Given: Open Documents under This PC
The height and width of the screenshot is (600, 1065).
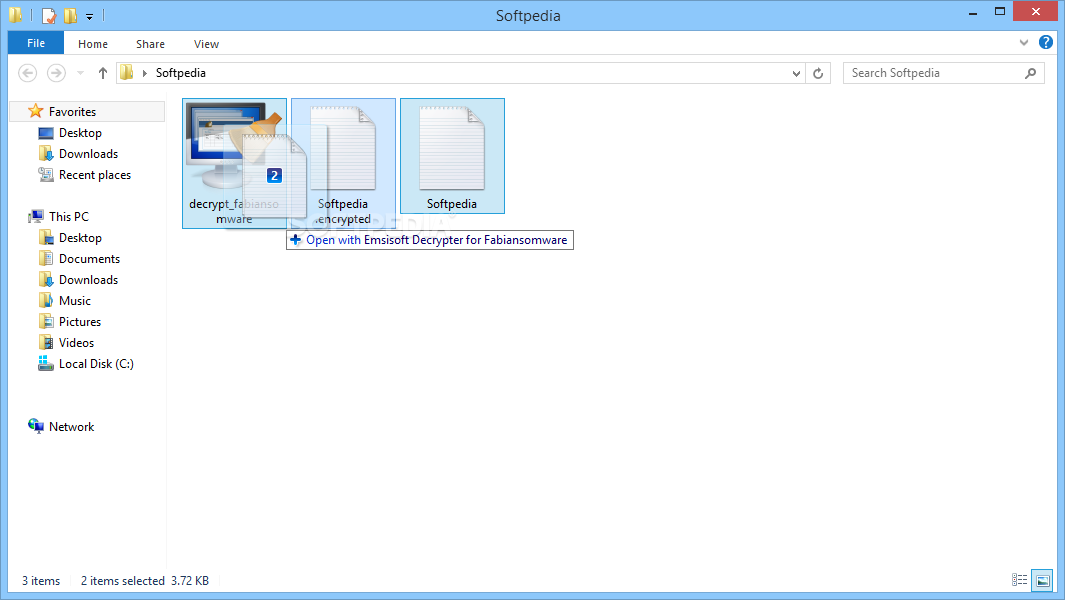Looking at the screenshot, I should [89, 259].
